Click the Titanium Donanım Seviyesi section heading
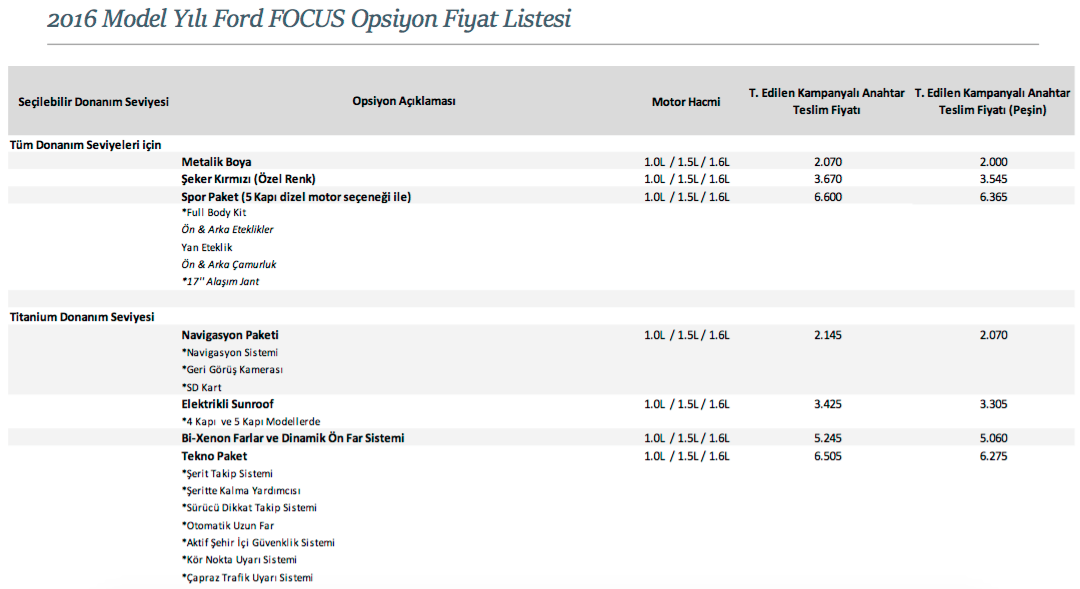The image size is (1080, 589). [82, 317]
